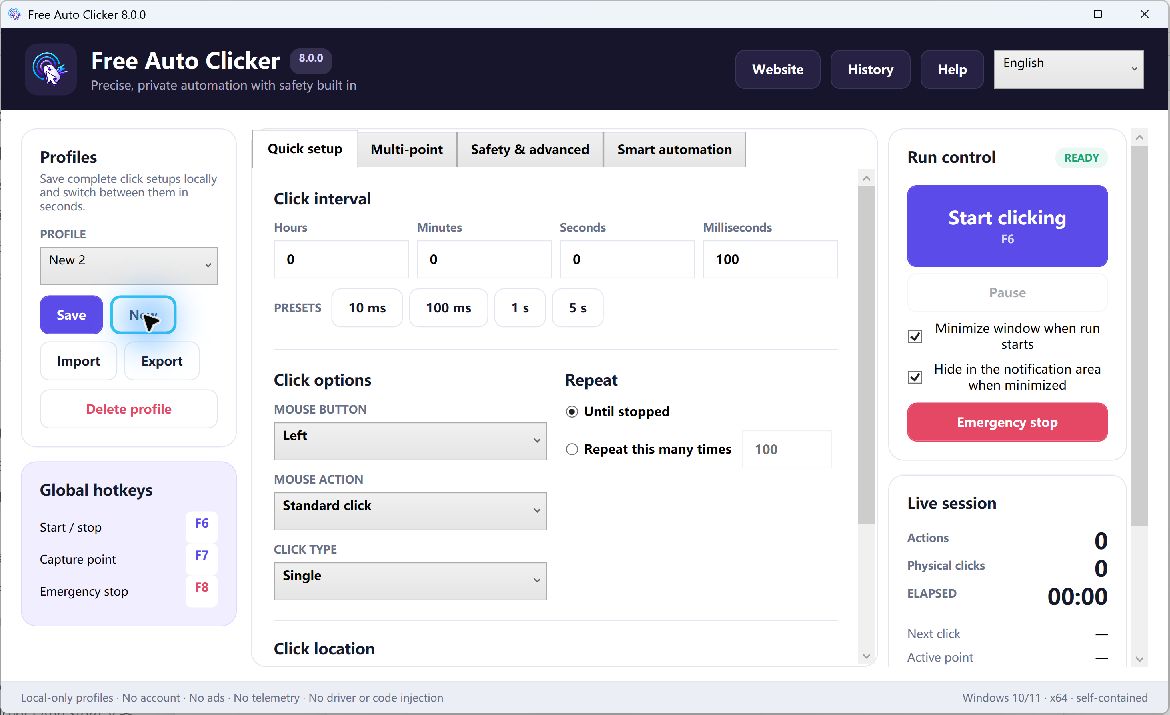Click the Emergency stop button
1170x715 pixels.
click(x=1007, y=422)
